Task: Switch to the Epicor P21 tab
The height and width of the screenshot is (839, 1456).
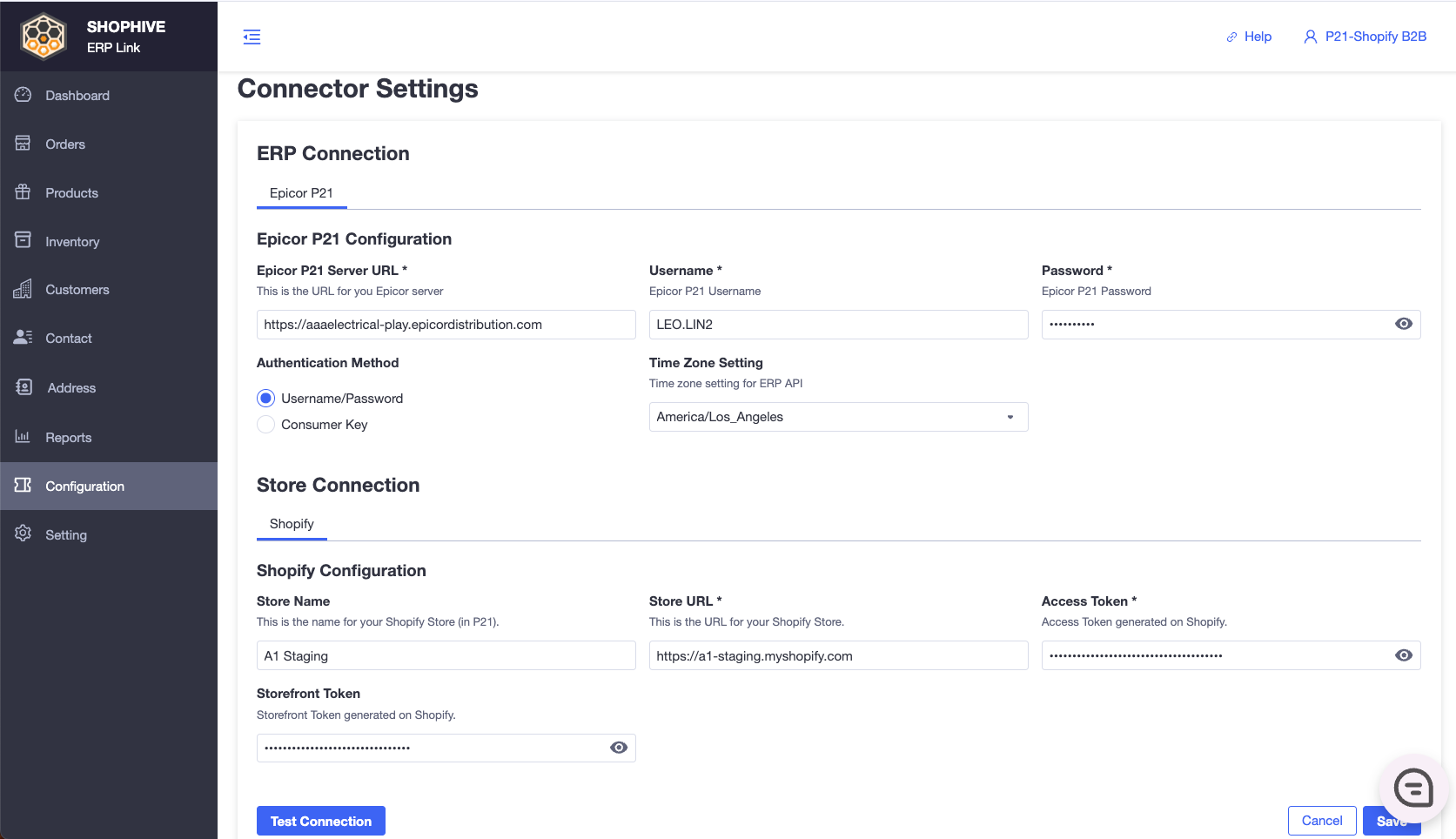Action: pyautogui.click(x=301, y=193)
